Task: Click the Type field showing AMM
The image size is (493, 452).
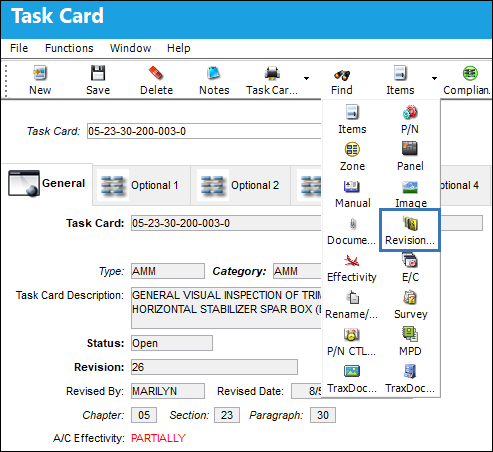Action: [x=168, y=271]
